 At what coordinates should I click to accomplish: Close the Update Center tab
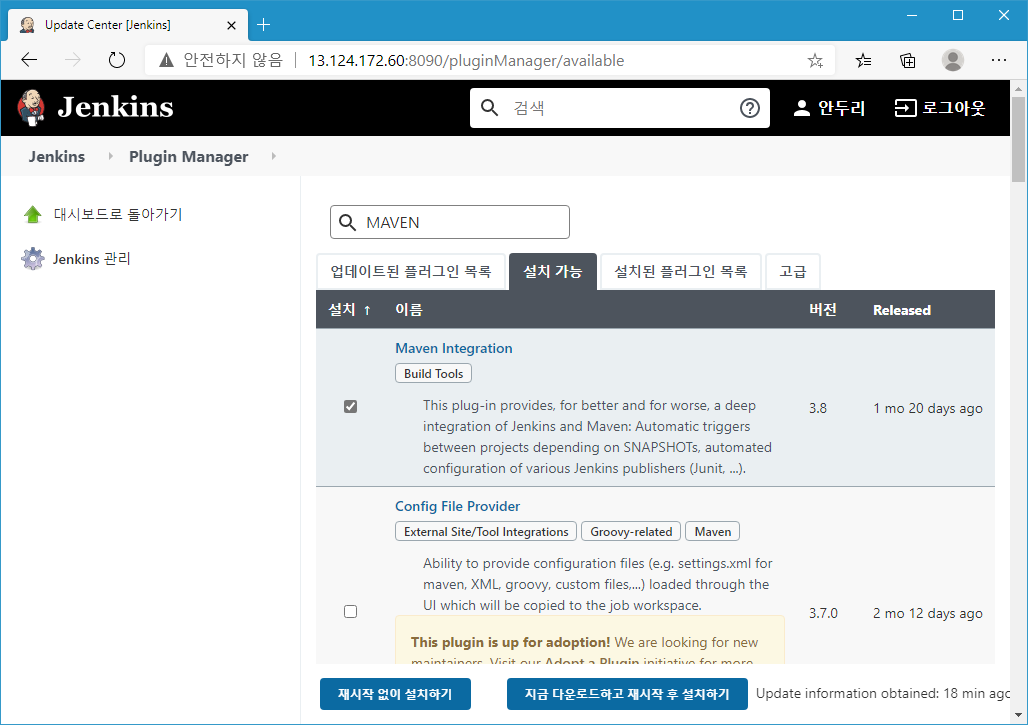coord(231,25)
